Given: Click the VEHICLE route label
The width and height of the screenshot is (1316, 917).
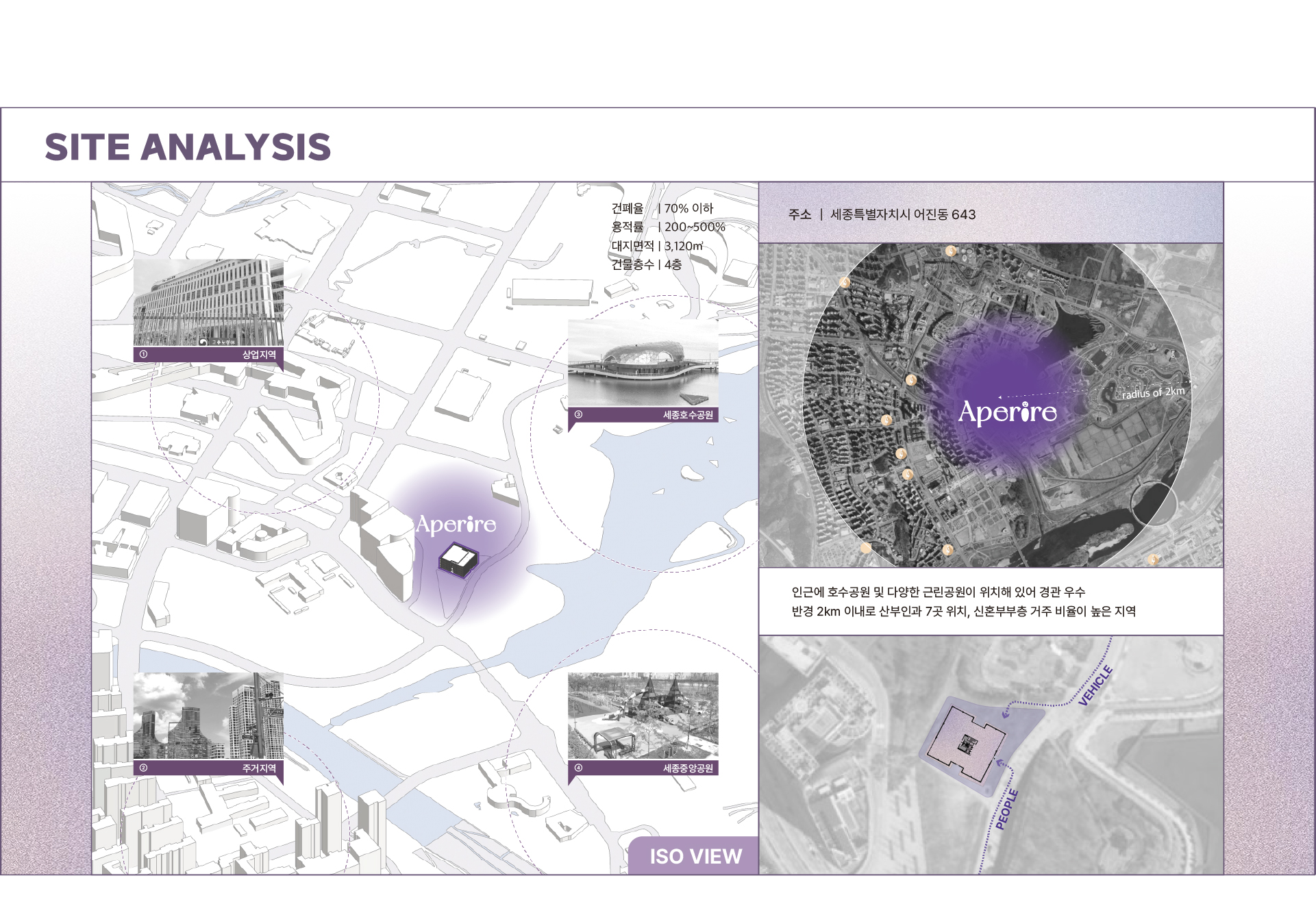Looking at the screenshot, I should [1095, 686].
